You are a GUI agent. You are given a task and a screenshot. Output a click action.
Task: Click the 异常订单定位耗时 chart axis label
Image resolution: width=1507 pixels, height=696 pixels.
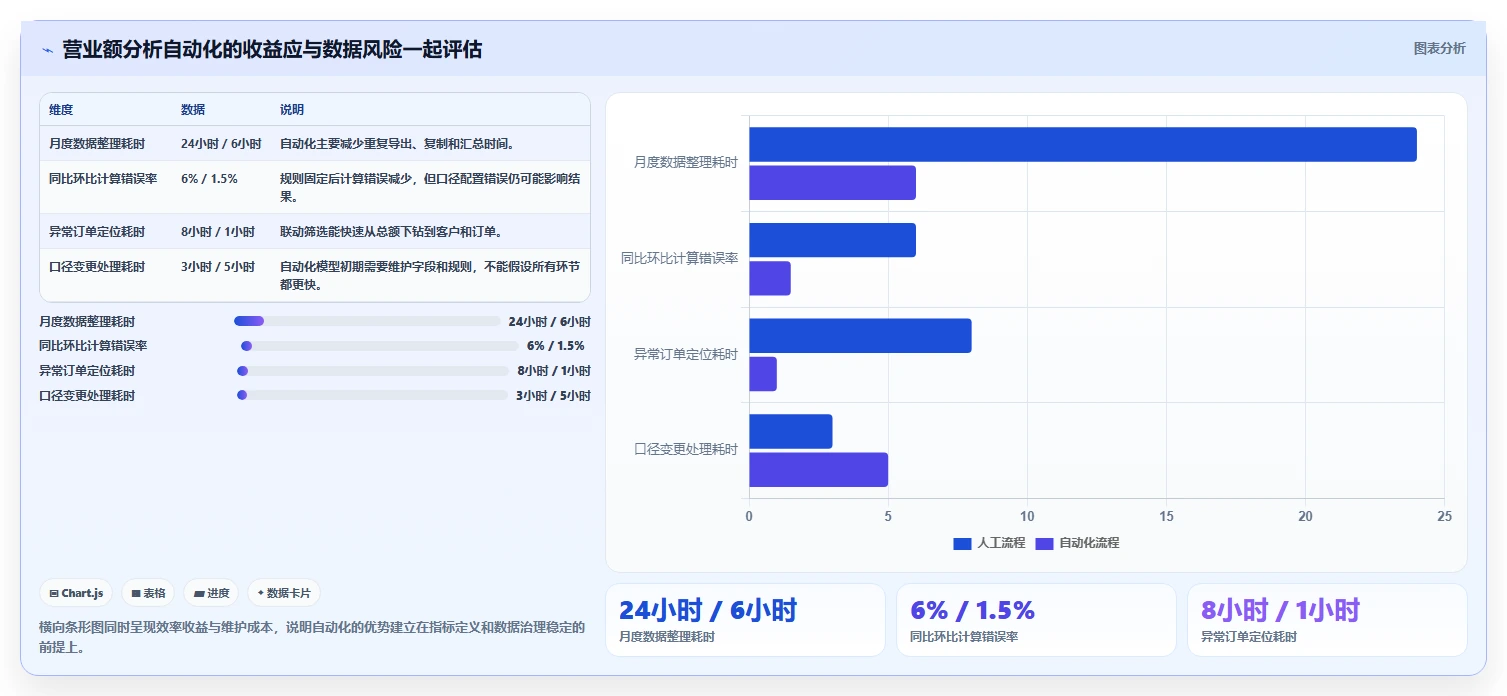686,354
